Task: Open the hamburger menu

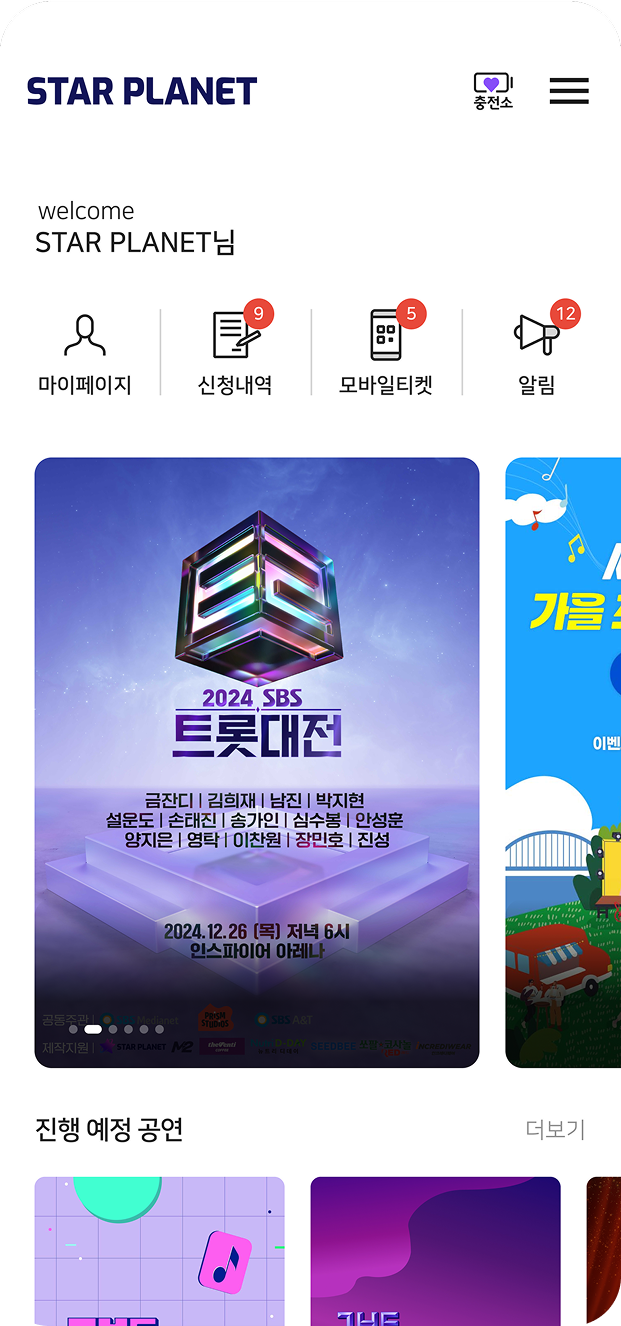Action: (569, 91)
